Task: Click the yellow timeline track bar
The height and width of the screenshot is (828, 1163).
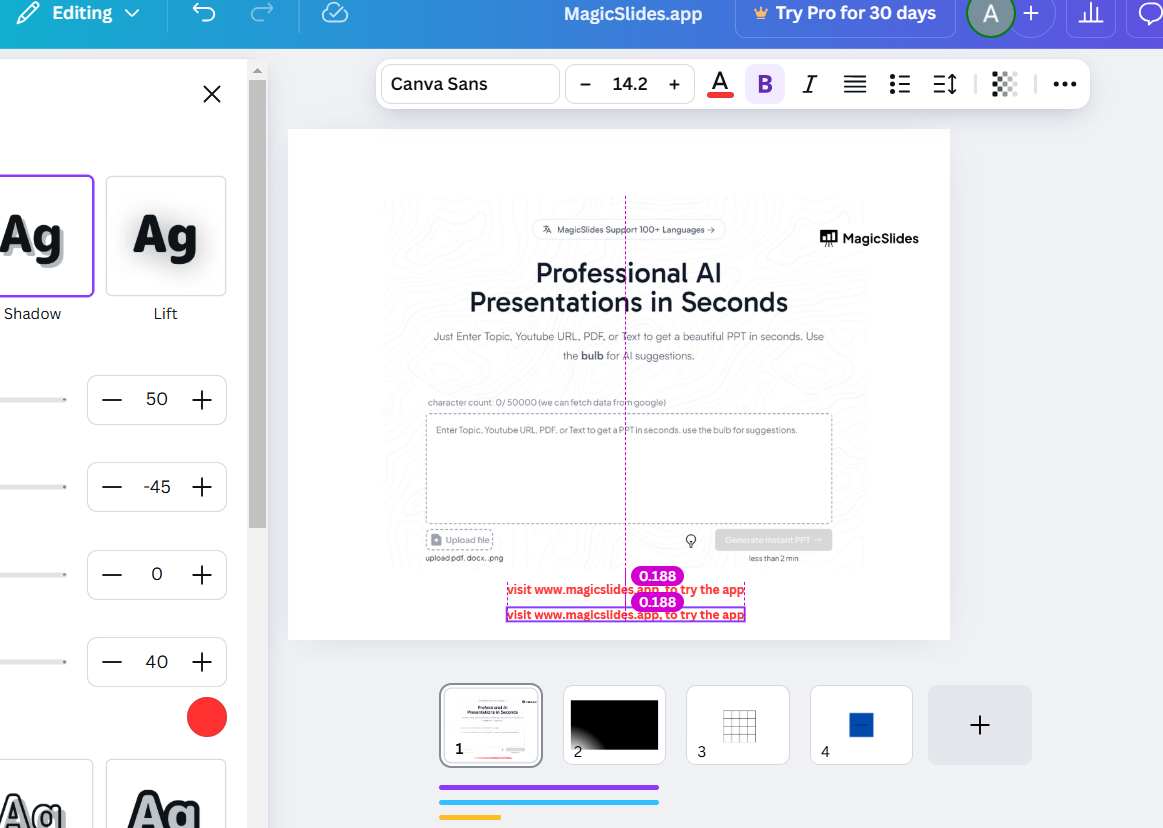Action: pyautogui.click(x=470, y=817)
